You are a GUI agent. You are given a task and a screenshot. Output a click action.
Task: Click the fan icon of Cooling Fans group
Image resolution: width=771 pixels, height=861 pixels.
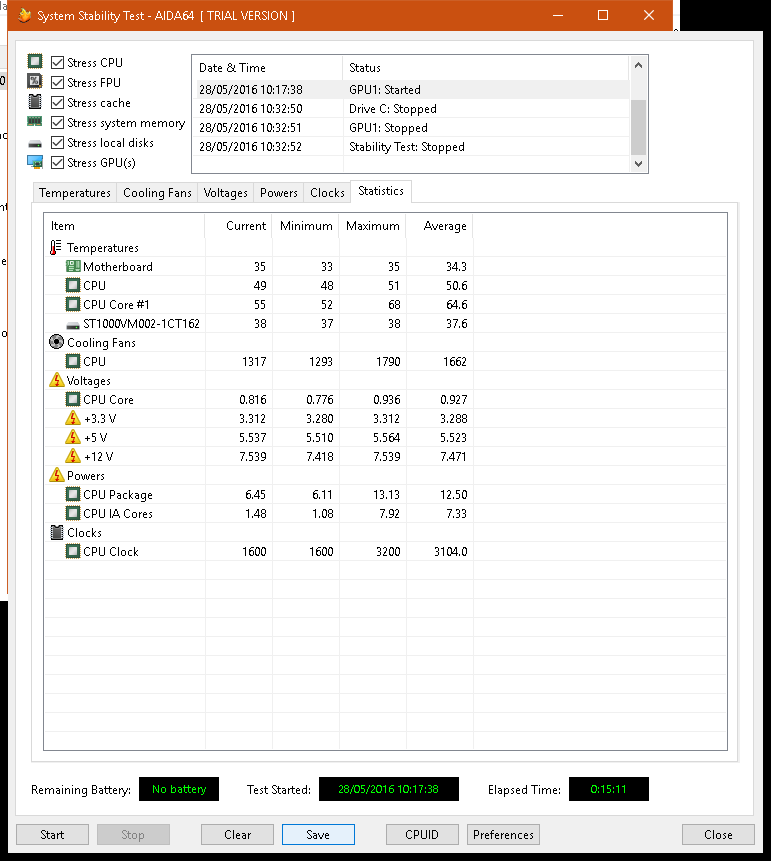(57, 342)
